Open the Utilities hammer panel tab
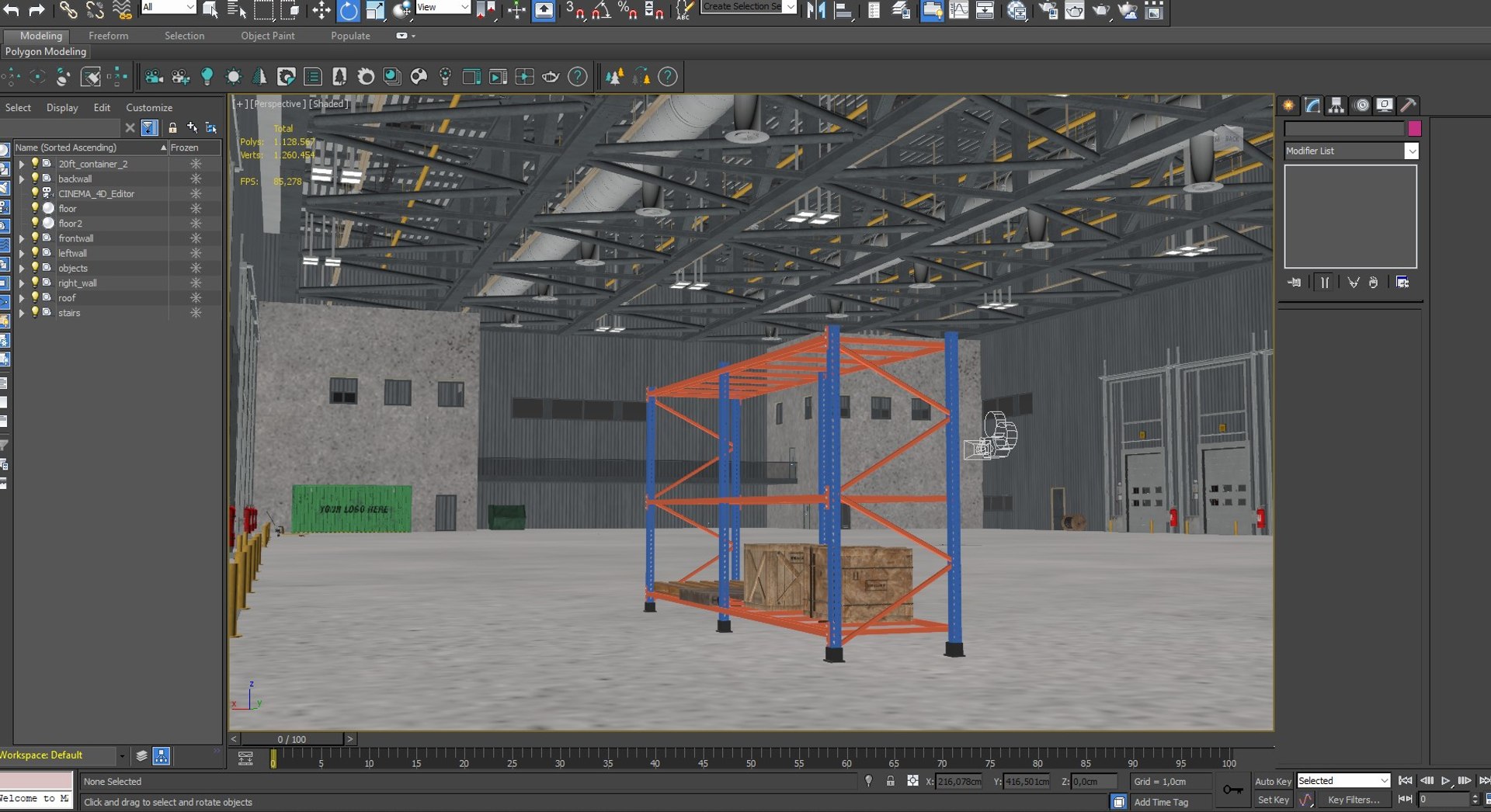The image size is (1491, 812). 1409,105
